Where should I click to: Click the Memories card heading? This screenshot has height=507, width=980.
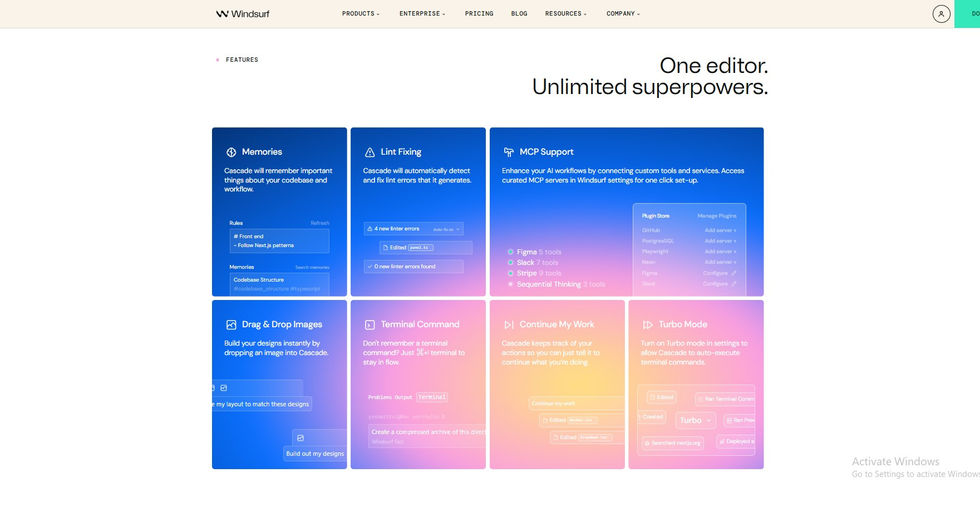tap(262, 152)
